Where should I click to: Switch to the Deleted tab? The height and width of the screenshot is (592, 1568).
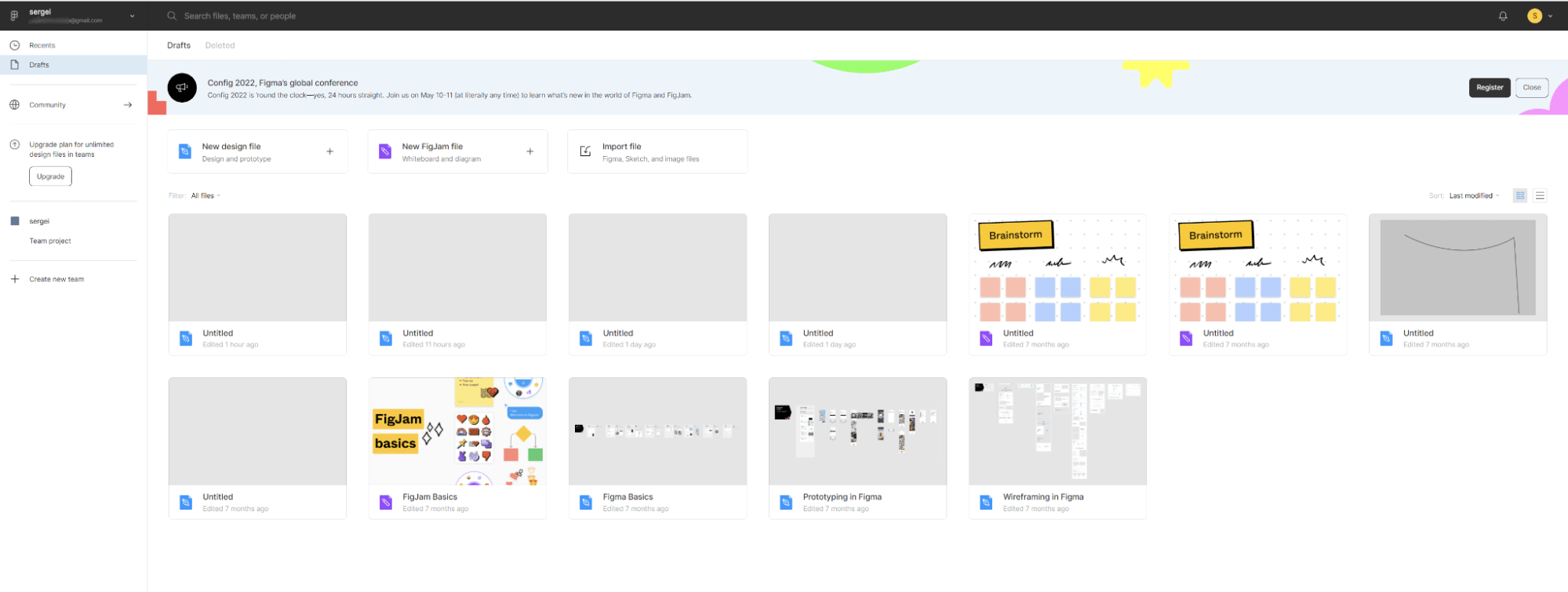220,45
